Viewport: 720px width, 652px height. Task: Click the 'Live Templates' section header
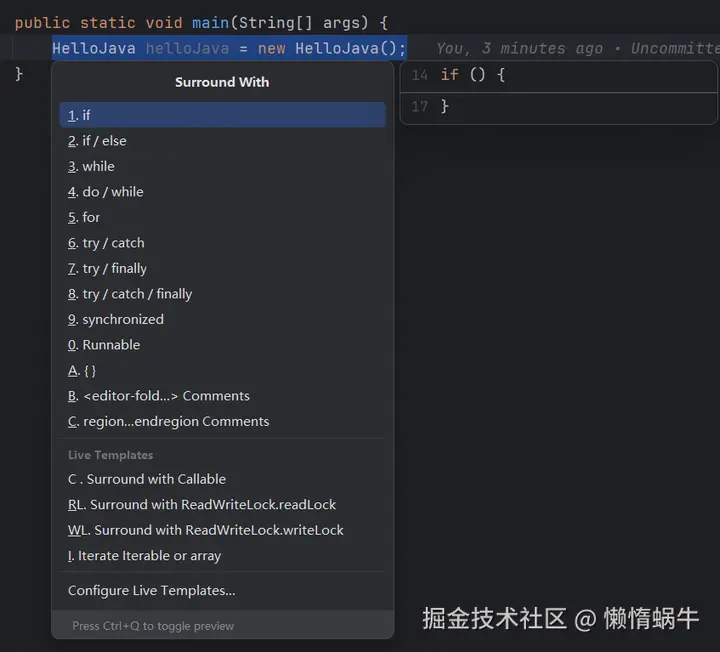click(x=111, y=455)
